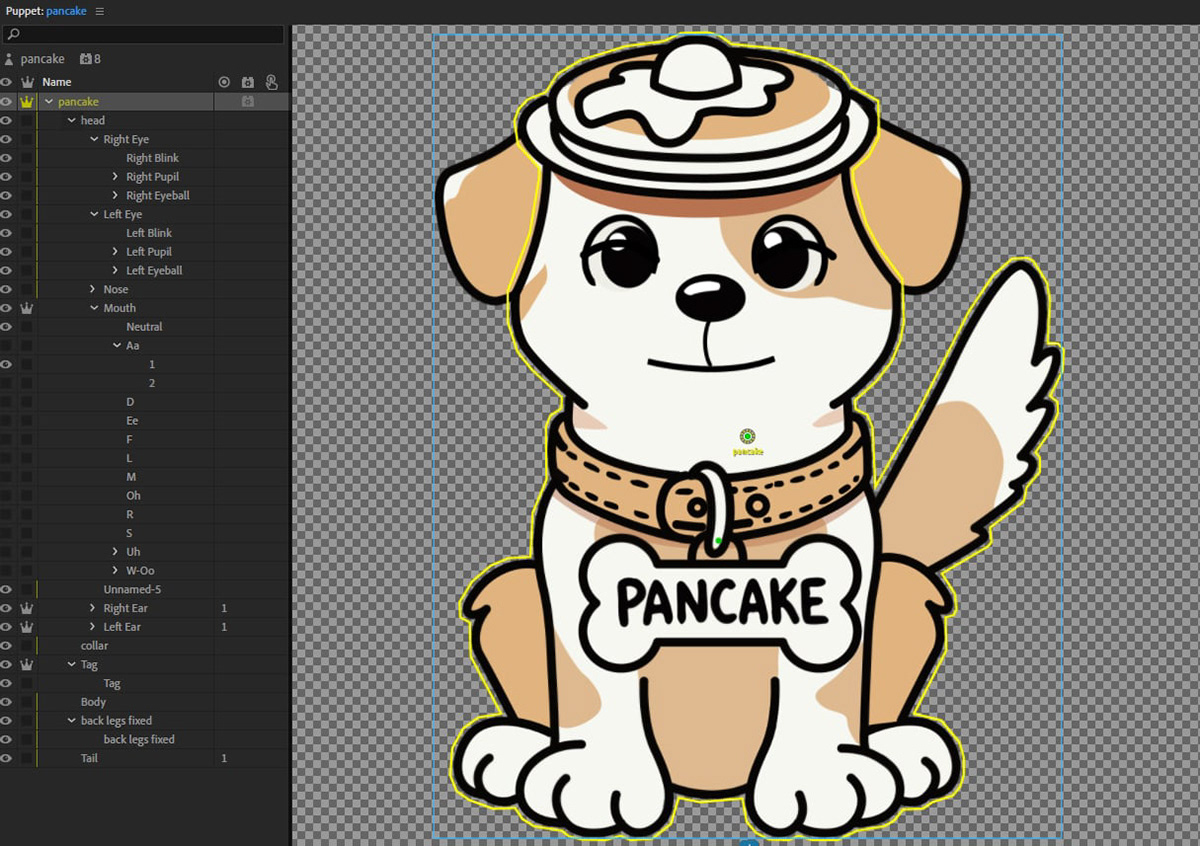Toggle the crown on the Tag group row
Screen dimensions: 1200x846
click(x=27, y=664)
